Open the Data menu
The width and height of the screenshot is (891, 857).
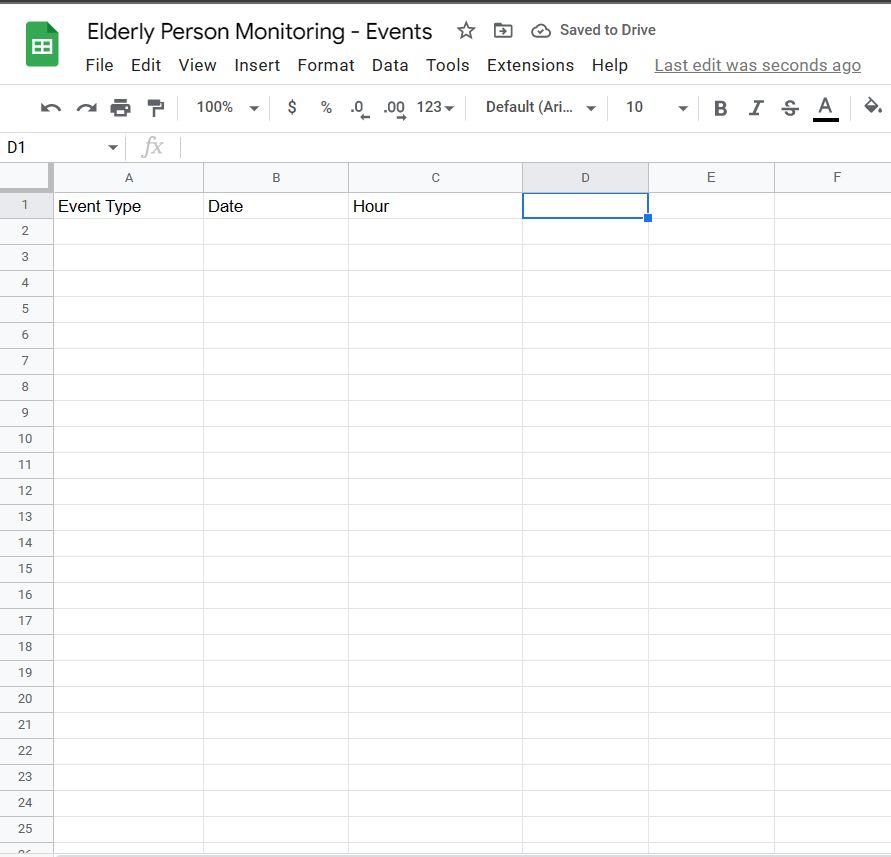390,65
